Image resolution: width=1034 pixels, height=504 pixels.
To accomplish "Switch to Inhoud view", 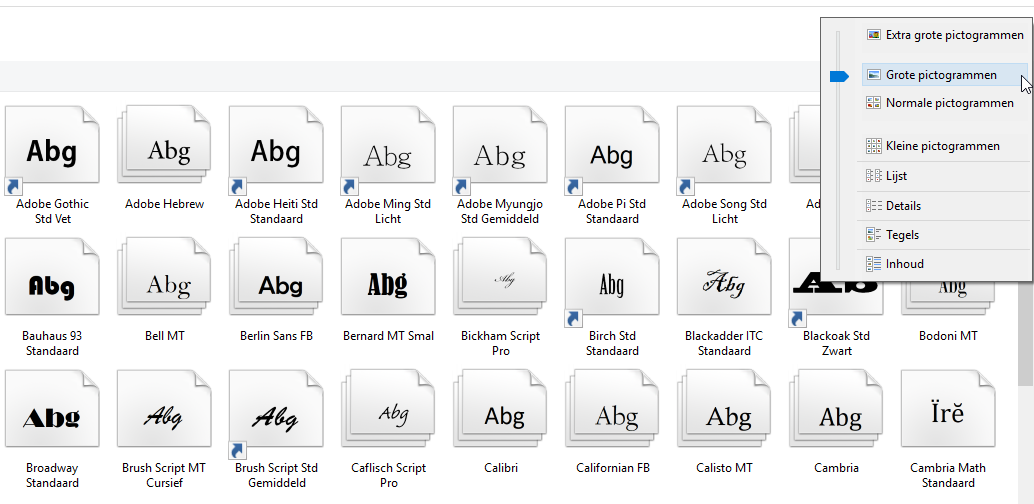I will coord(945,264).
